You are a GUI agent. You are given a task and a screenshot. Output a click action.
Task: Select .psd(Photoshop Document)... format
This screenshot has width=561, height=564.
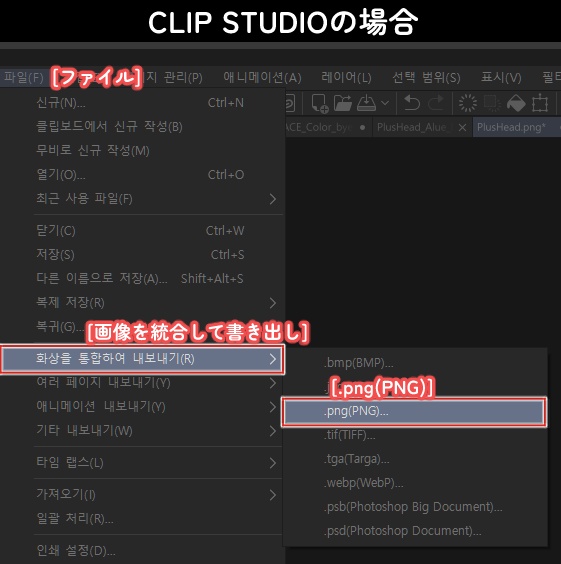click(x=415, y=531)
